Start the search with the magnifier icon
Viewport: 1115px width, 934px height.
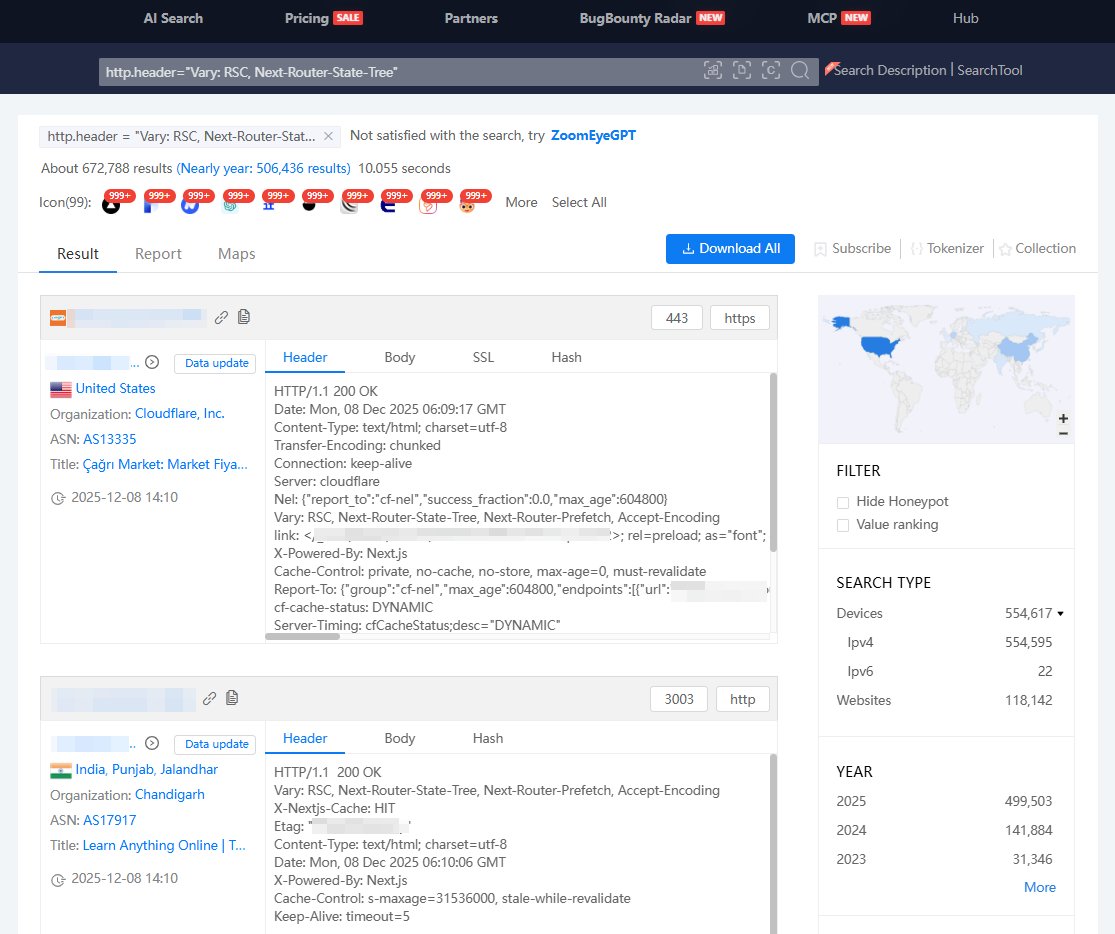tap(798, 70)
